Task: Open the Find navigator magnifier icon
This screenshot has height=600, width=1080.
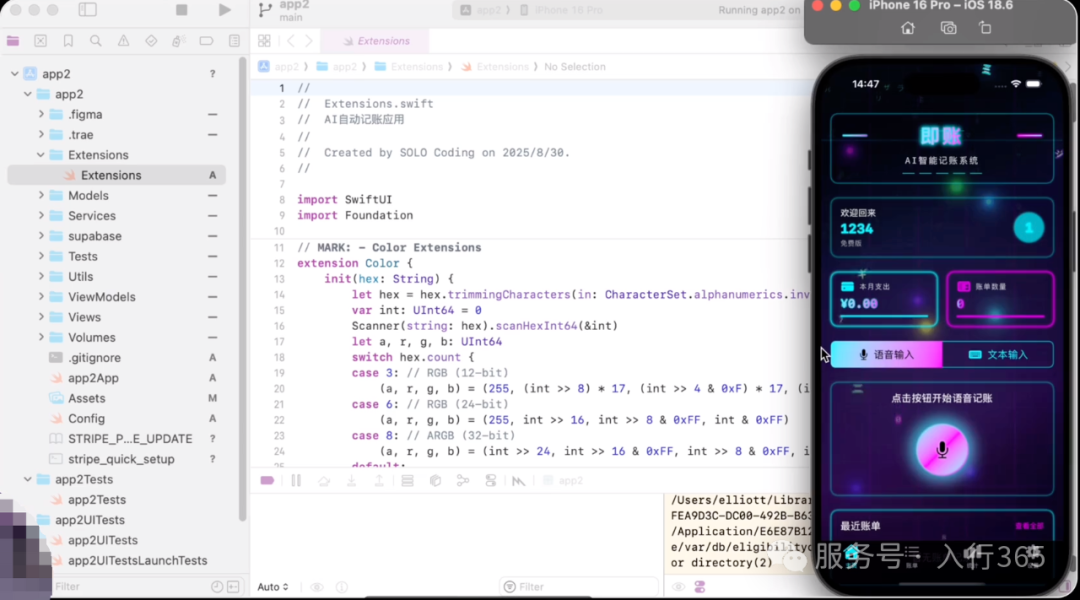Action: coord(96,41)
